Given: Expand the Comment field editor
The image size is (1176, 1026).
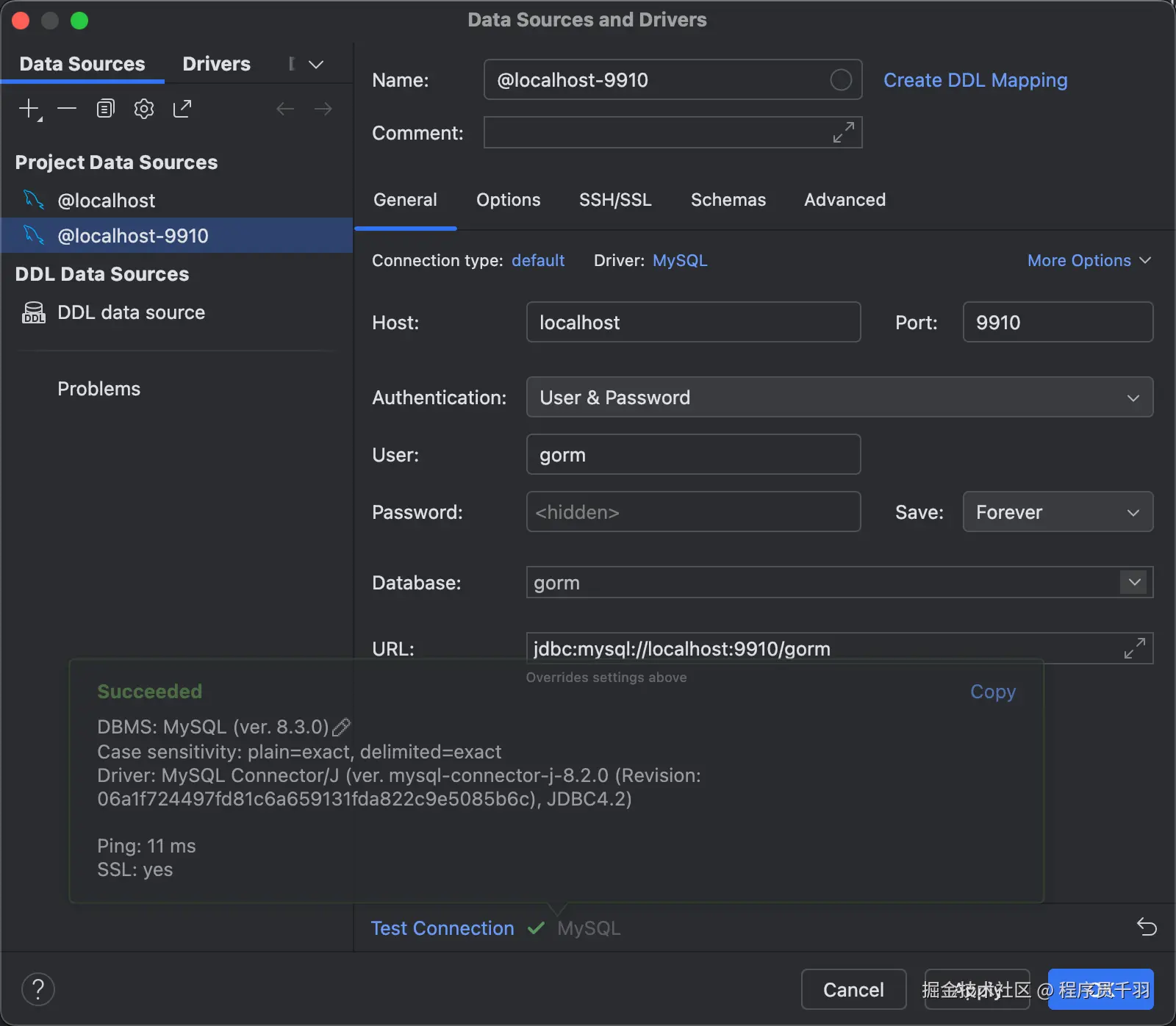Looking at the screenshot, I should [x=843, y=132].
